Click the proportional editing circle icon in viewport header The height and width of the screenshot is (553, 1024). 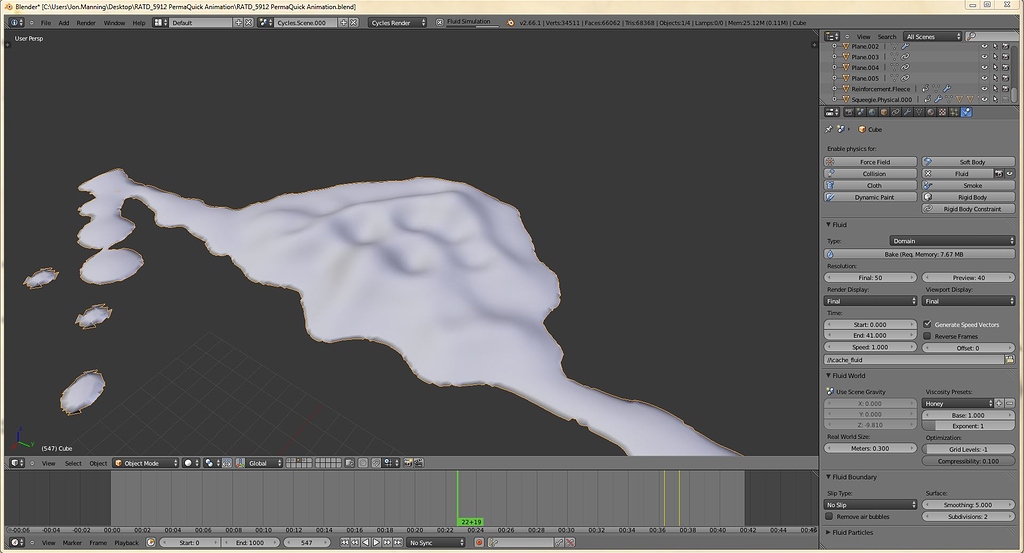[362, 463]
